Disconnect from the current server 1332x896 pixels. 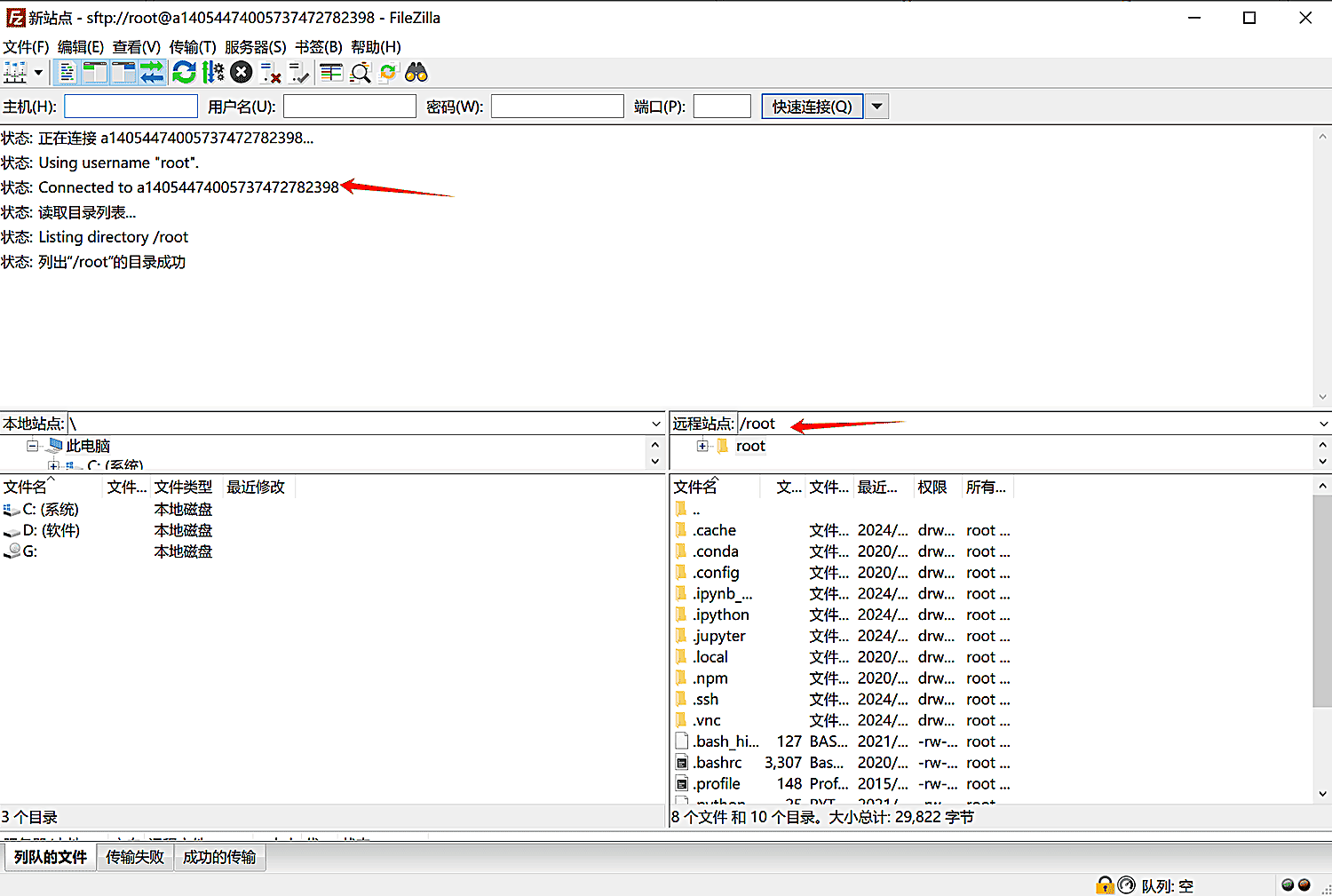(x=271, y=73)
